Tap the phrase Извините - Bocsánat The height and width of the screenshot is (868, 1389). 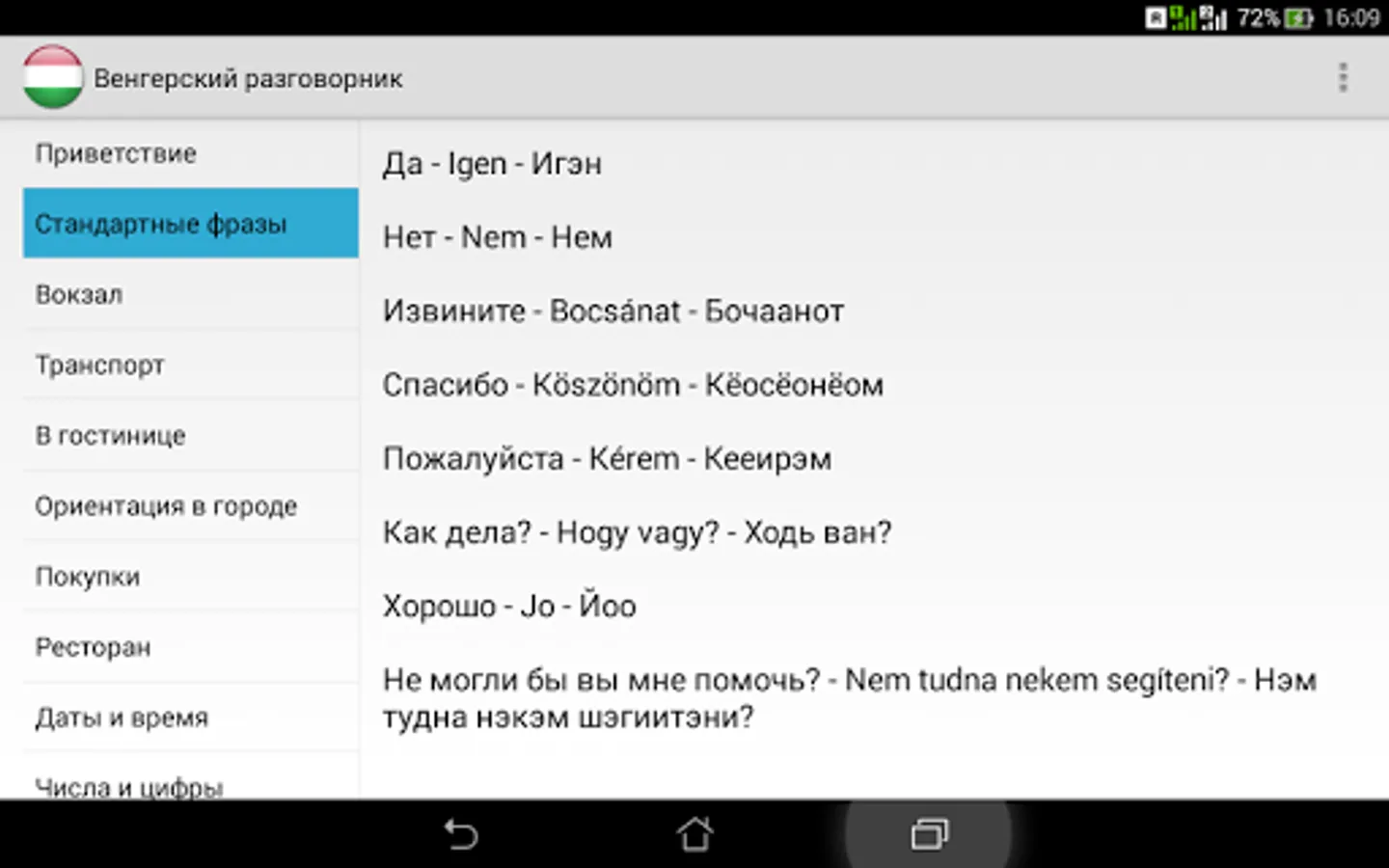coord(613,311)
